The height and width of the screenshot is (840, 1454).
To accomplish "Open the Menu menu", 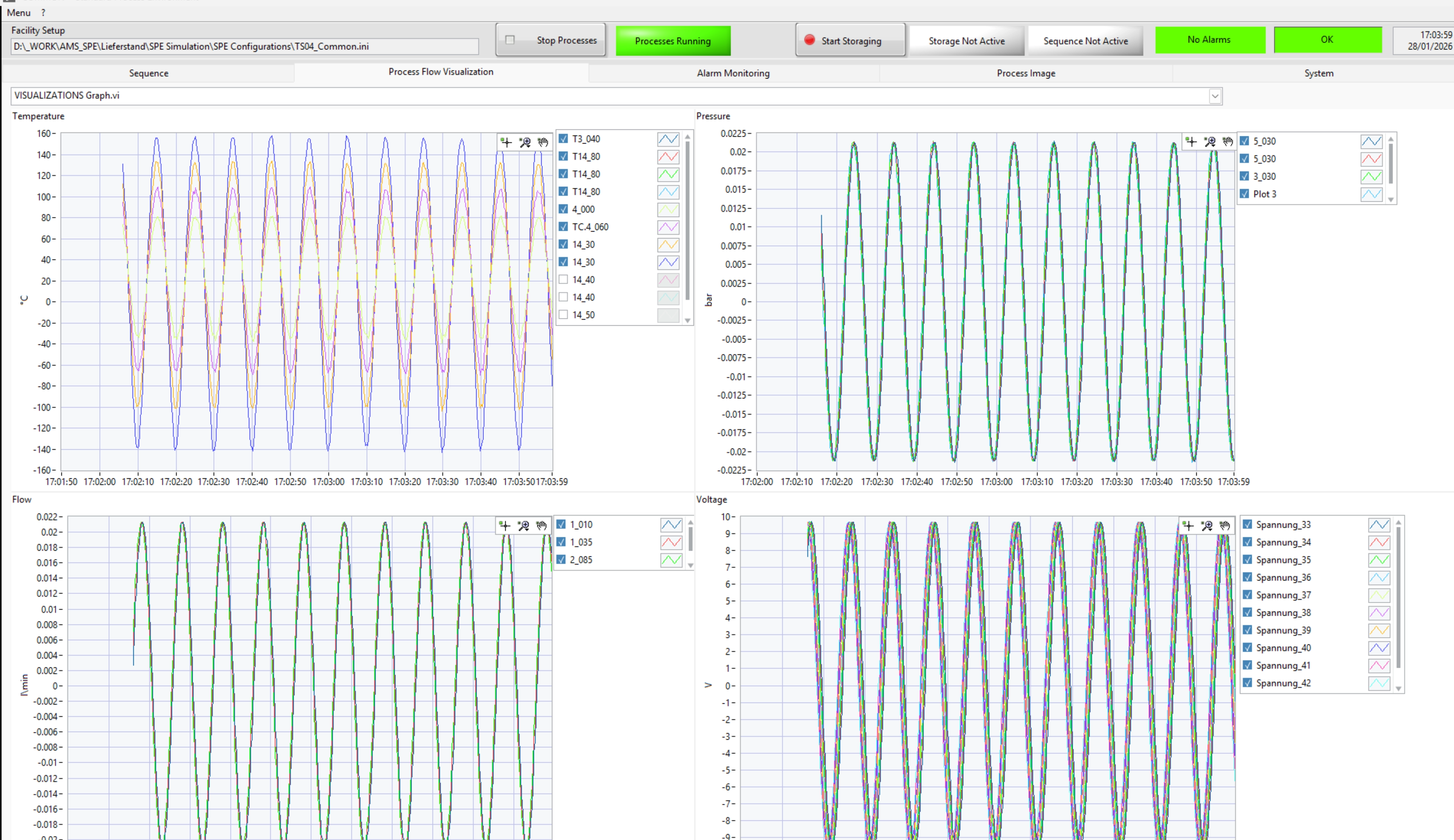I will coord(19,13).
